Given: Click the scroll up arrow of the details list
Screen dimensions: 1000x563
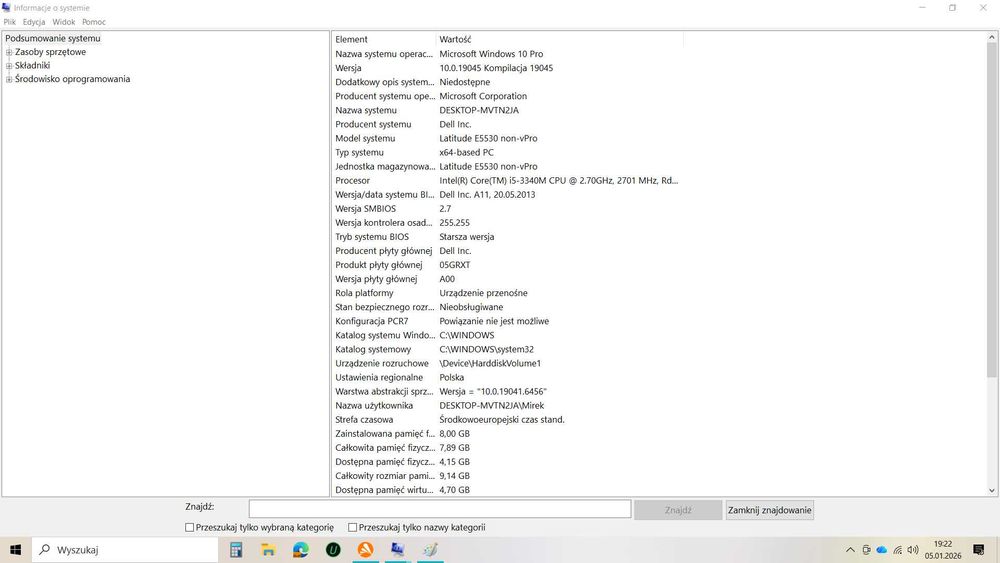Looking at the screenshot, I should click(x=992, y=38).
